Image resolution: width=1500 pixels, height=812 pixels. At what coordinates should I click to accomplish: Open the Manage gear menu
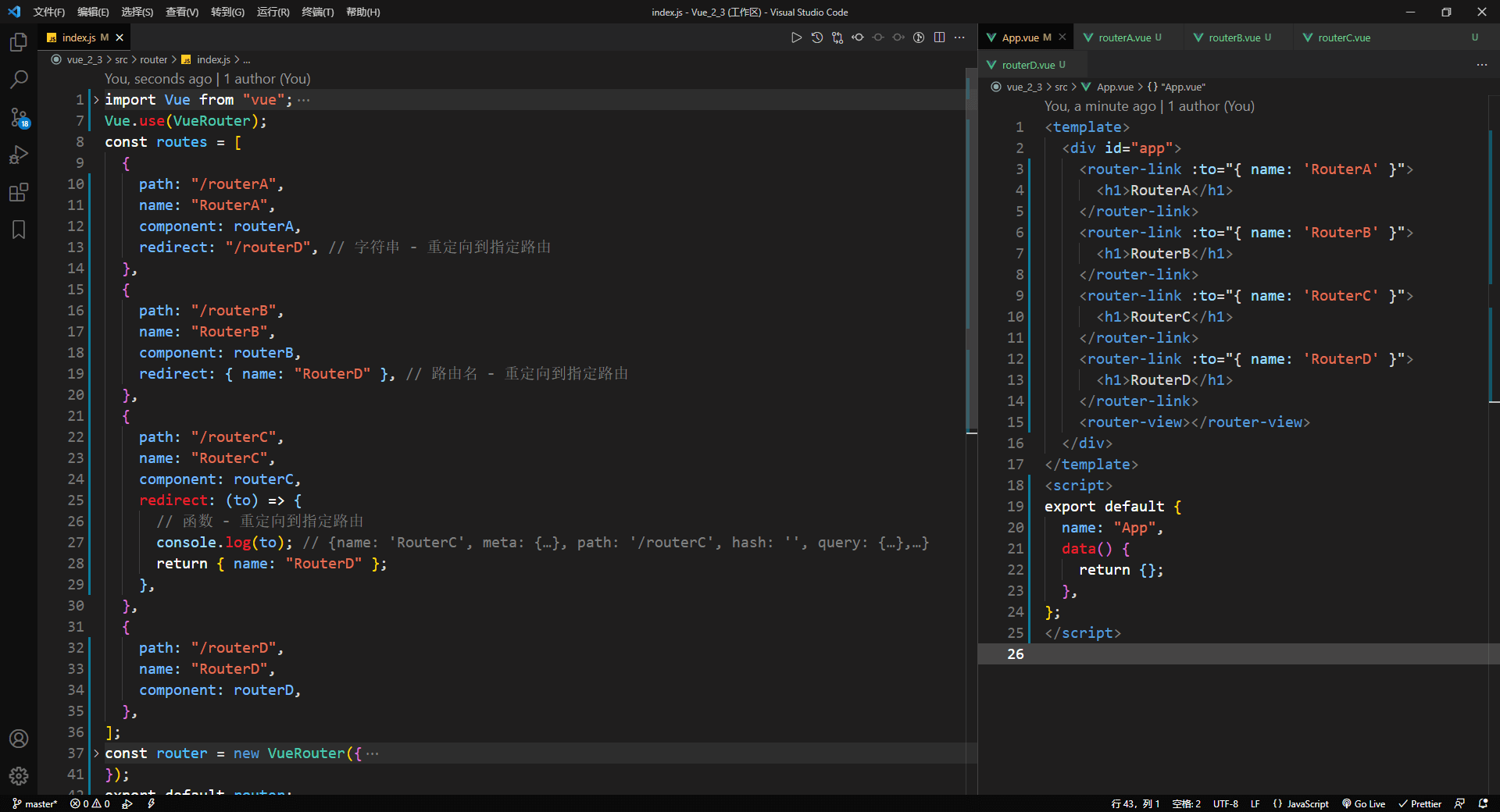coord(19,776)
